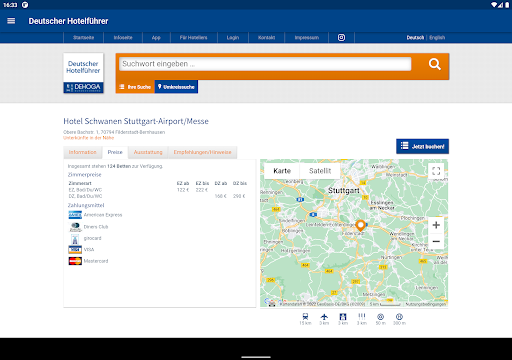Switch map to Satellit view
512x360 pixels.
coord(320,171)
